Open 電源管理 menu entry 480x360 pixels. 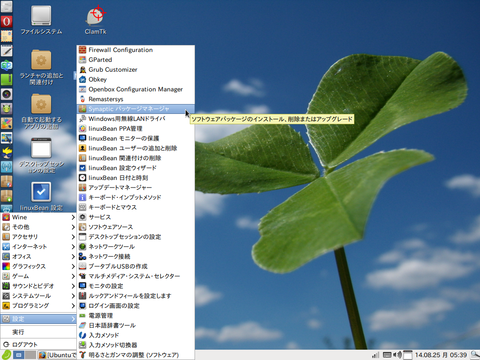coord(136,316)
